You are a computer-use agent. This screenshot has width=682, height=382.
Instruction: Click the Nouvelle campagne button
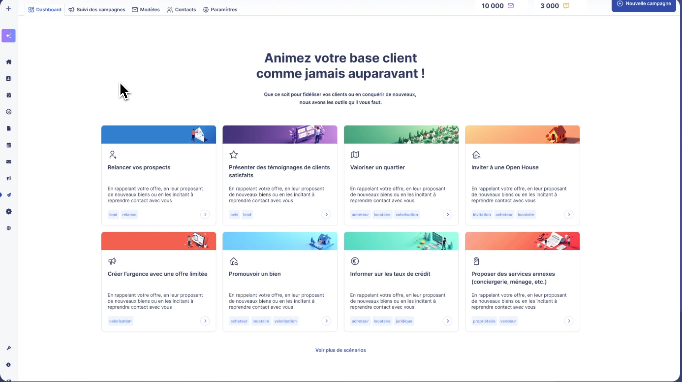point(644,4)
